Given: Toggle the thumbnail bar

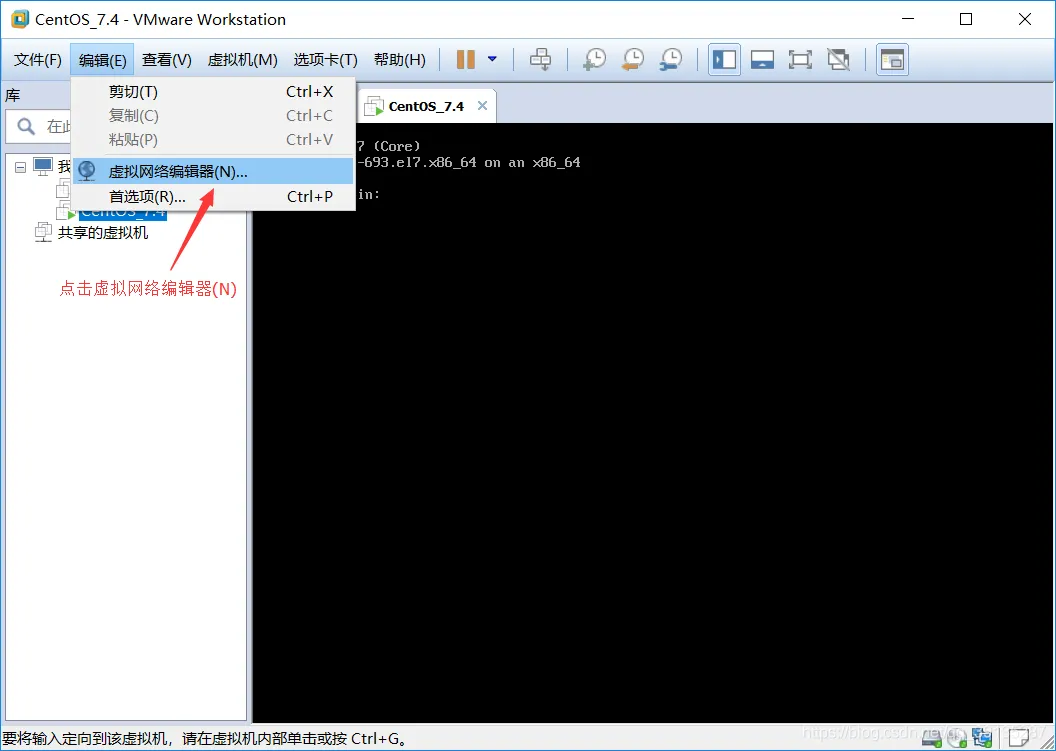Looking at the screenshot, I should click(762, 59).
